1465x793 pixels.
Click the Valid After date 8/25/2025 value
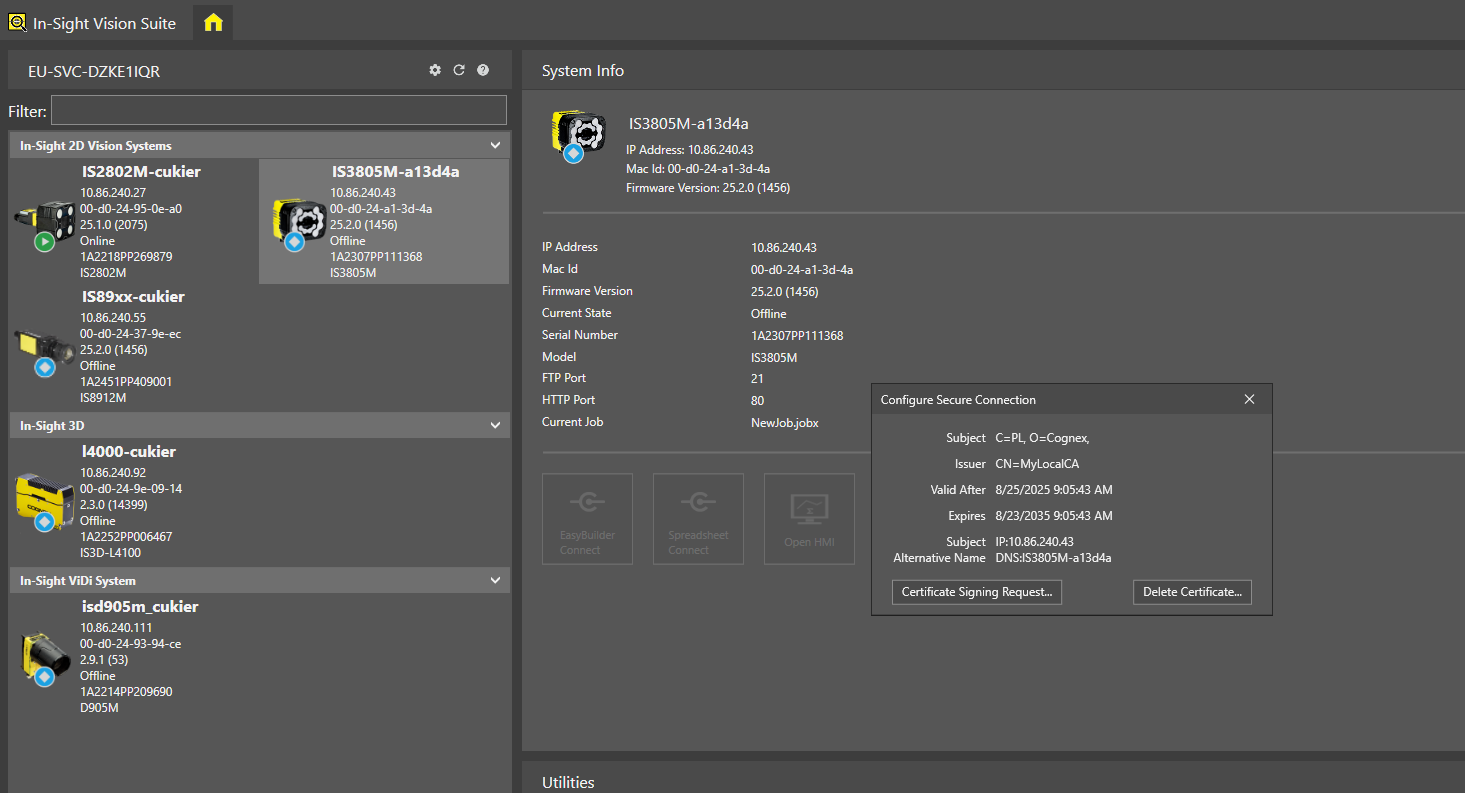pyautogui.click(x=1054, y=490)
